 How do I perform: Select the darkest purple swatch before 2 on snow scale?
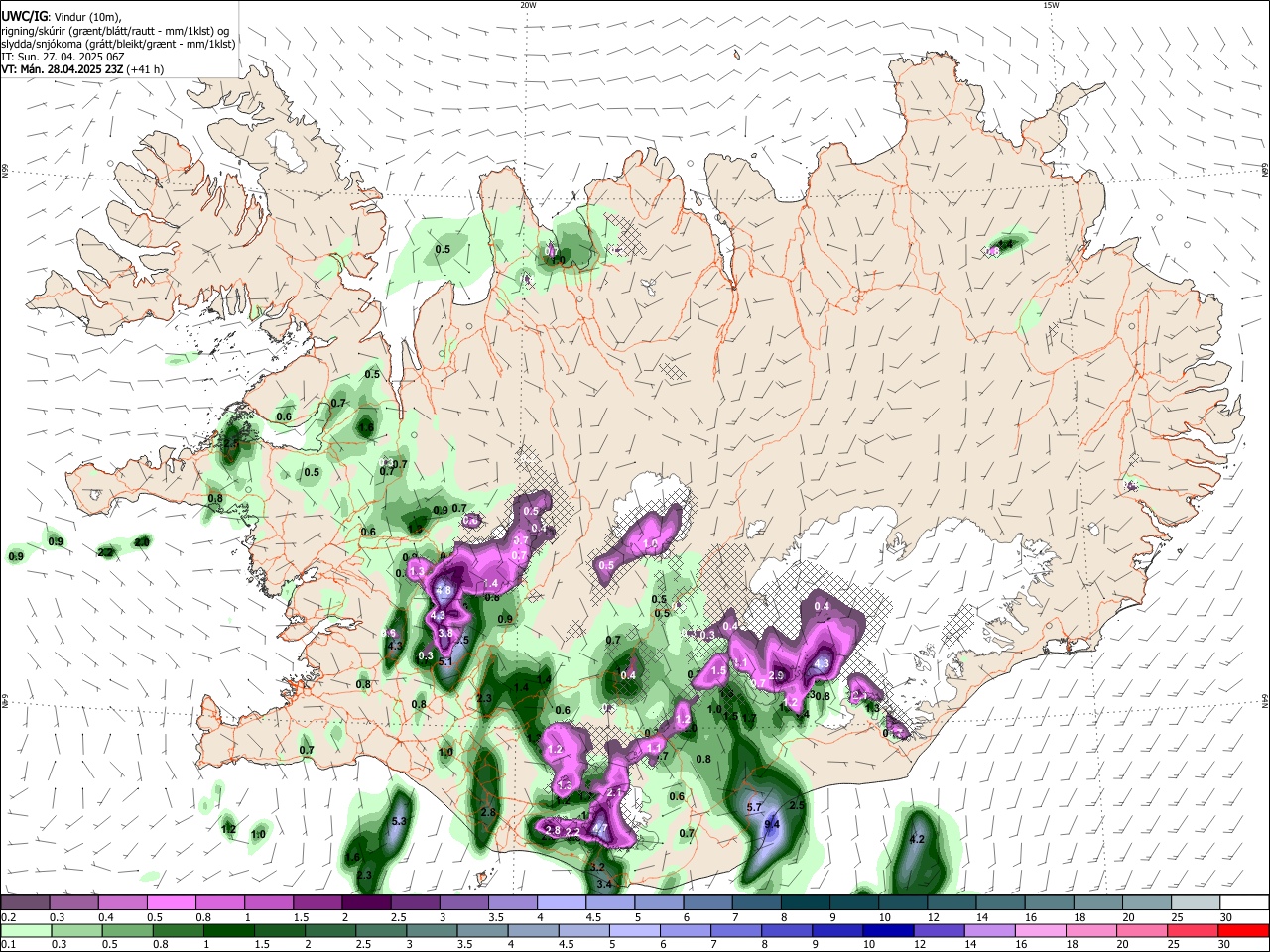[366, 903]
